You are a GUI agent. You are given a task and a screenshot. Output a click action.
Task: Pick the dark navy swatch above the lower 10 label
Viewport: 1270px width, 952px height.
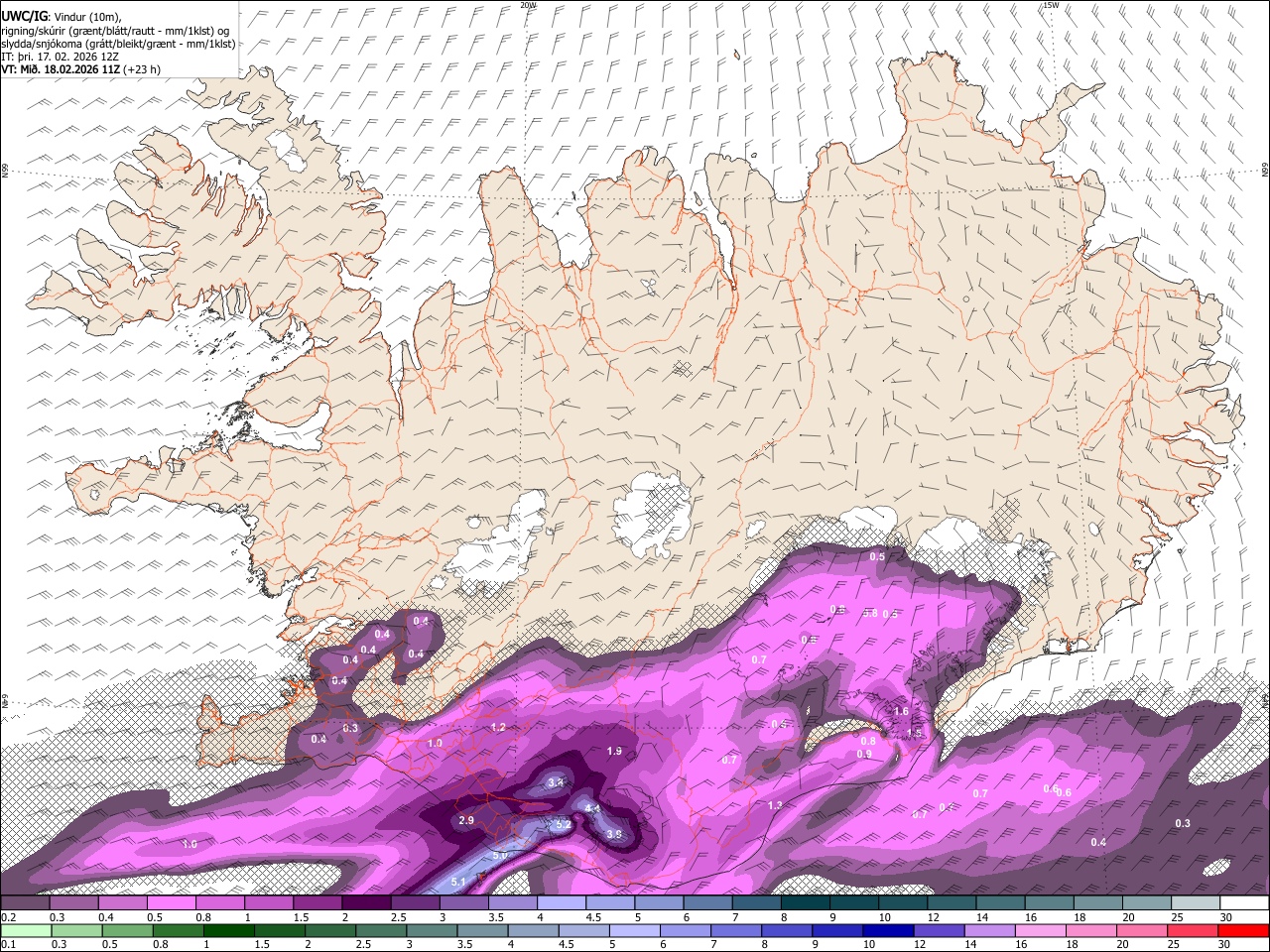click(887, 931)
